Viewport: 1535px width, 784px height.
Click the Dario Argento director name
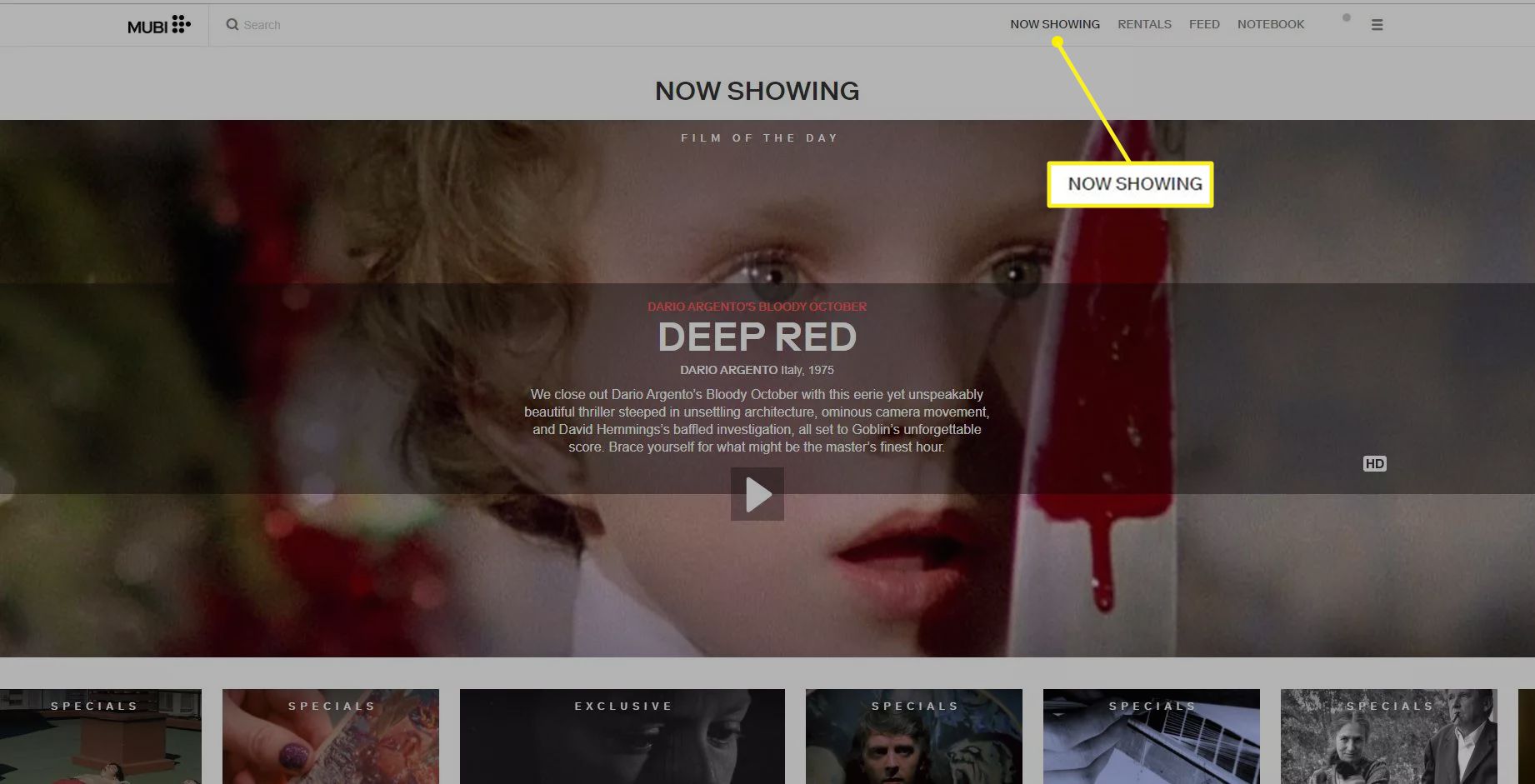[x=728, y=370]
